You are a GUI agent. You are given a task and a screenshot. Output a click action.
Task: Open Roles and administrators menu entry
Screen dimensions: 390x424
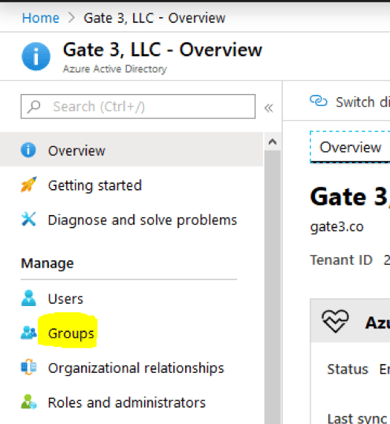point(127,402)
